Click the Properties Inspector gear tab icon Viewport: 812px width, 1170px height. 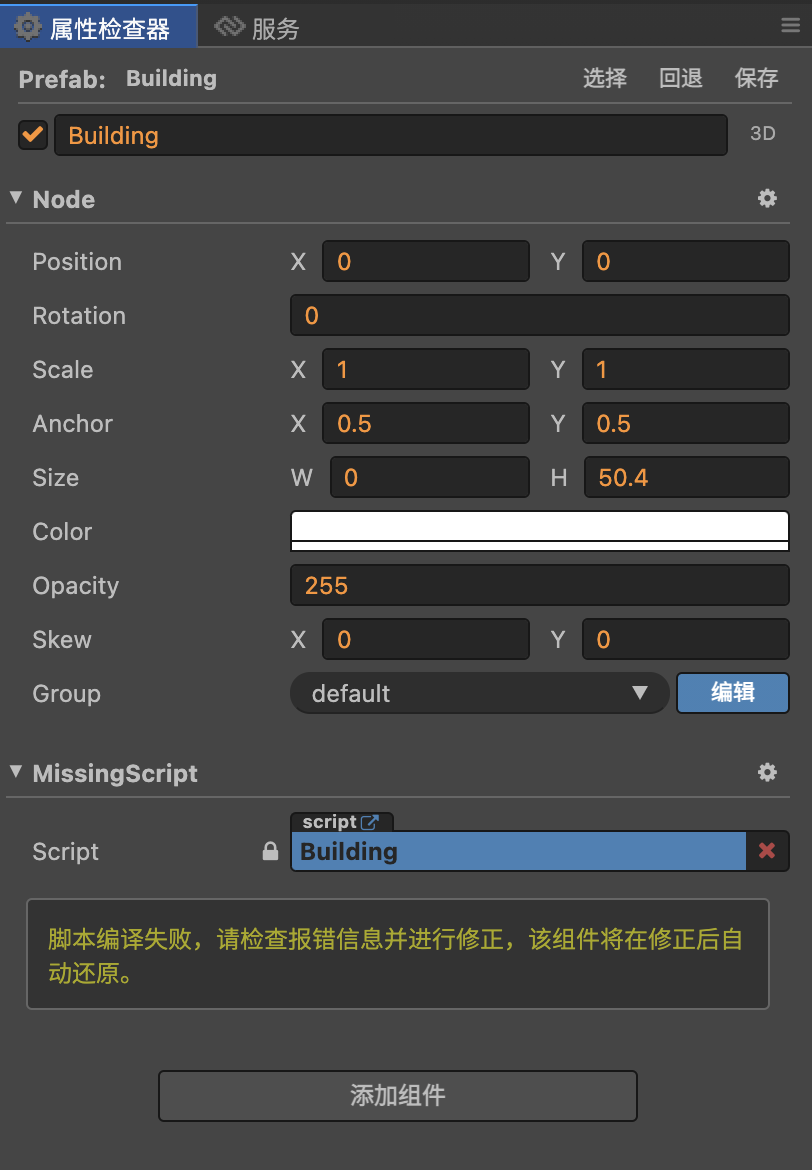click(28, 27)
